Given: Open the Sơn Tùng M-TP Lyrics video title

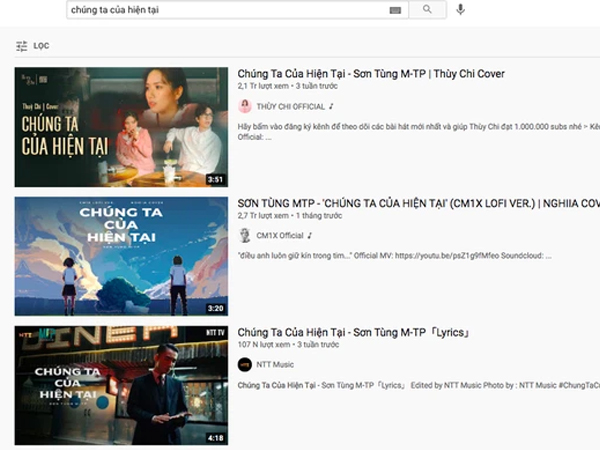Looking at the screenshot, I should [354, 332].
